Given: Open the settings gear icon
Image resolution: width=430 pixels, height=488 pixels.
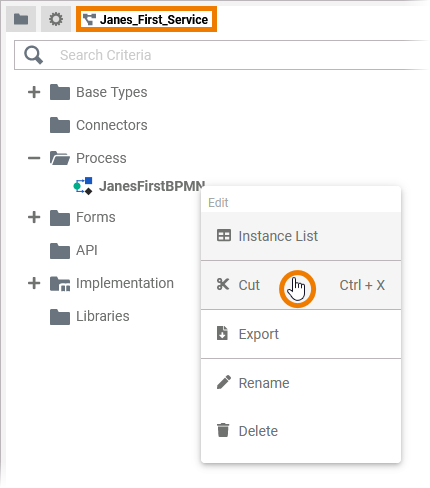Looking at the screenshot, I should point(56,19).
